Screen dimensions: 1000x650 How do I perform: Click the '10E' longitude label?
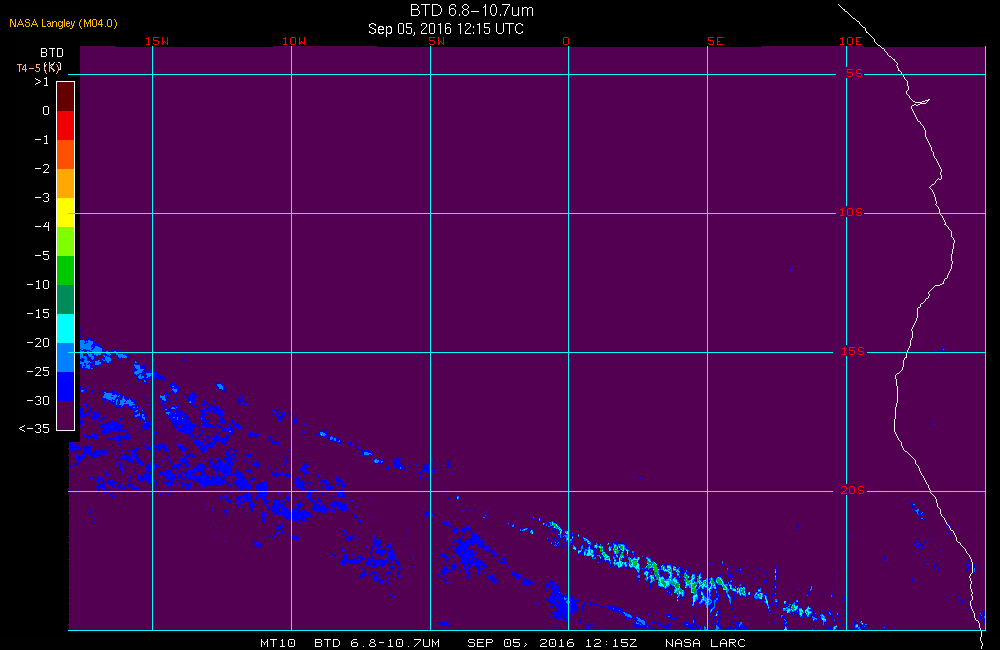point(851,41)
